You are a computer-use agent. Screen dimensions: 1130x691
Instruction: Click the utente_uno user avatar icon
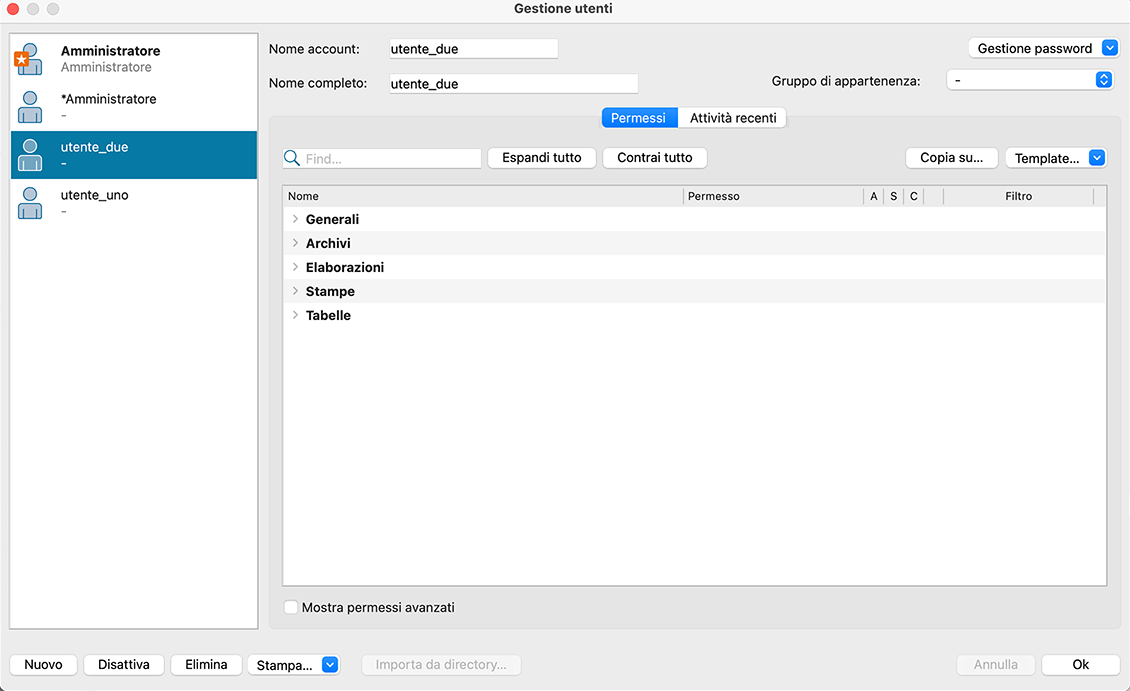(30, 203)
